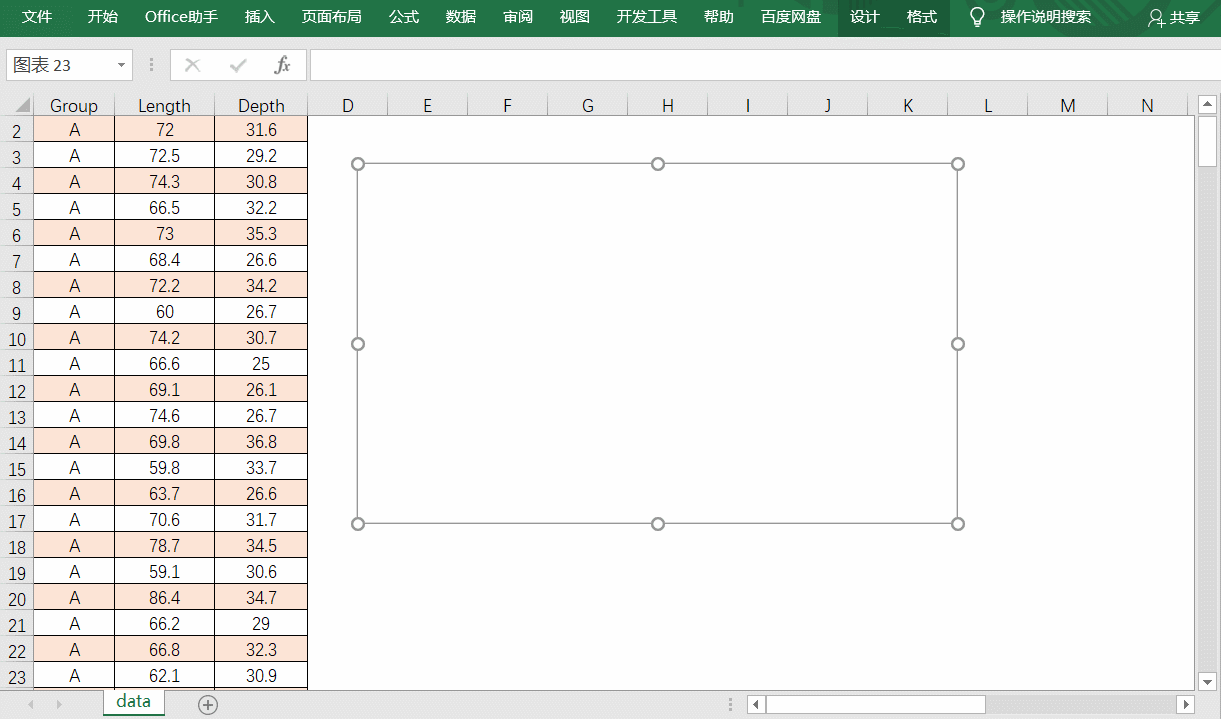Click the chart's bottom-middle resize handle
The image size is (1221, 719).
[658, 524]
